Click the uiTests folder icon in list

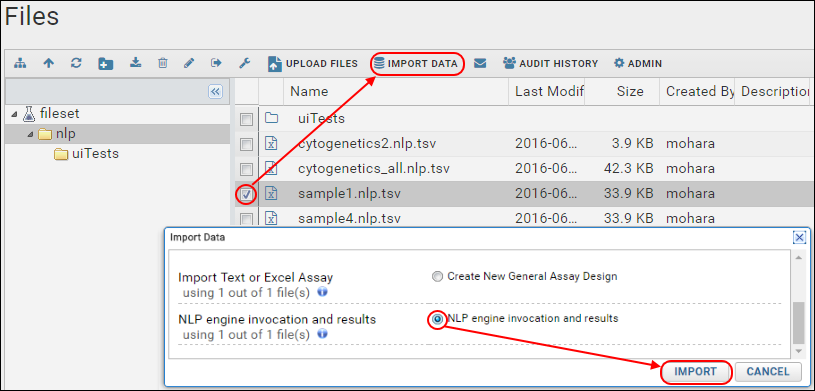pos(271,119)
